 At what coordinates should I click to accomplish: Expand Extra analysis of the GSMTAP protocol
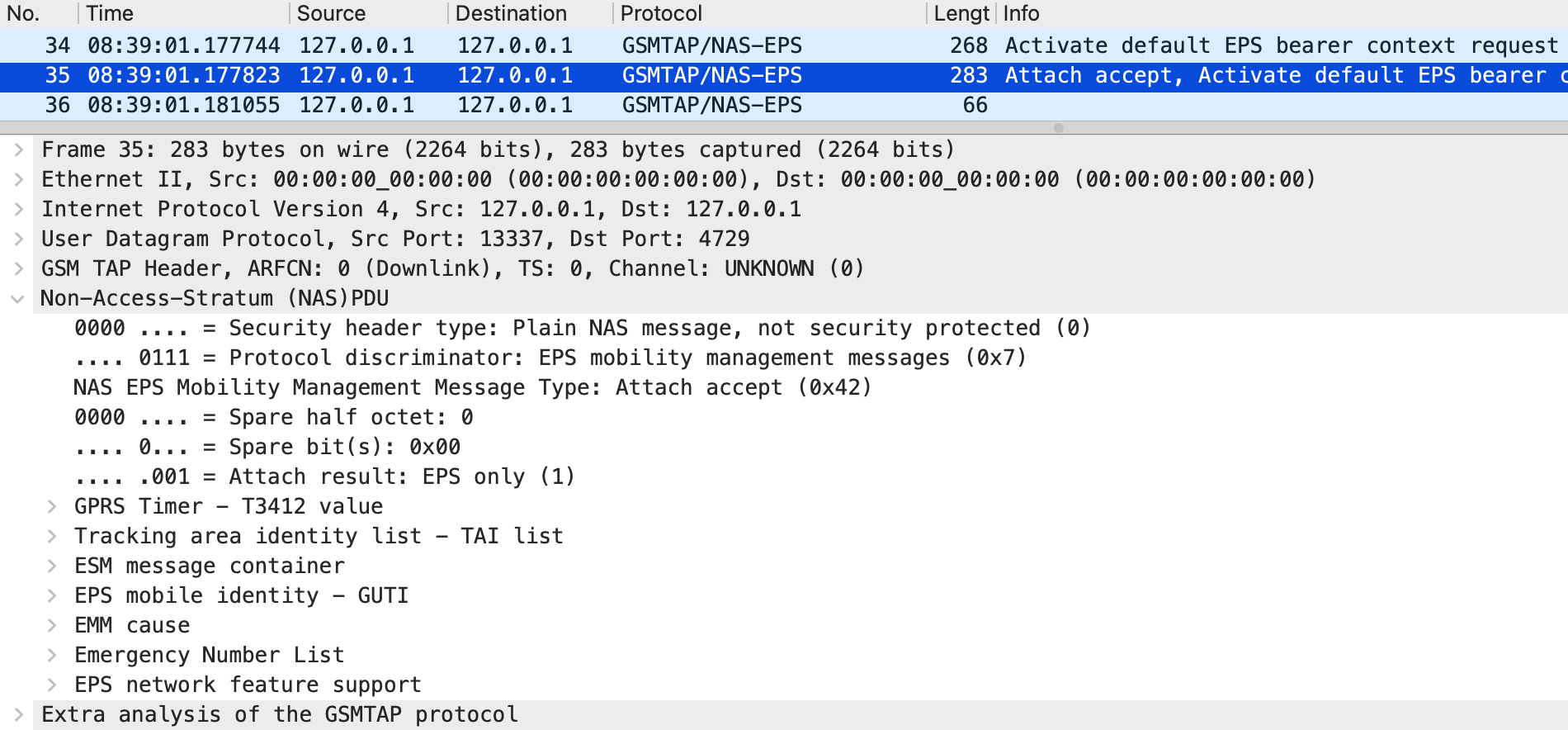click(x=18, y=714)
